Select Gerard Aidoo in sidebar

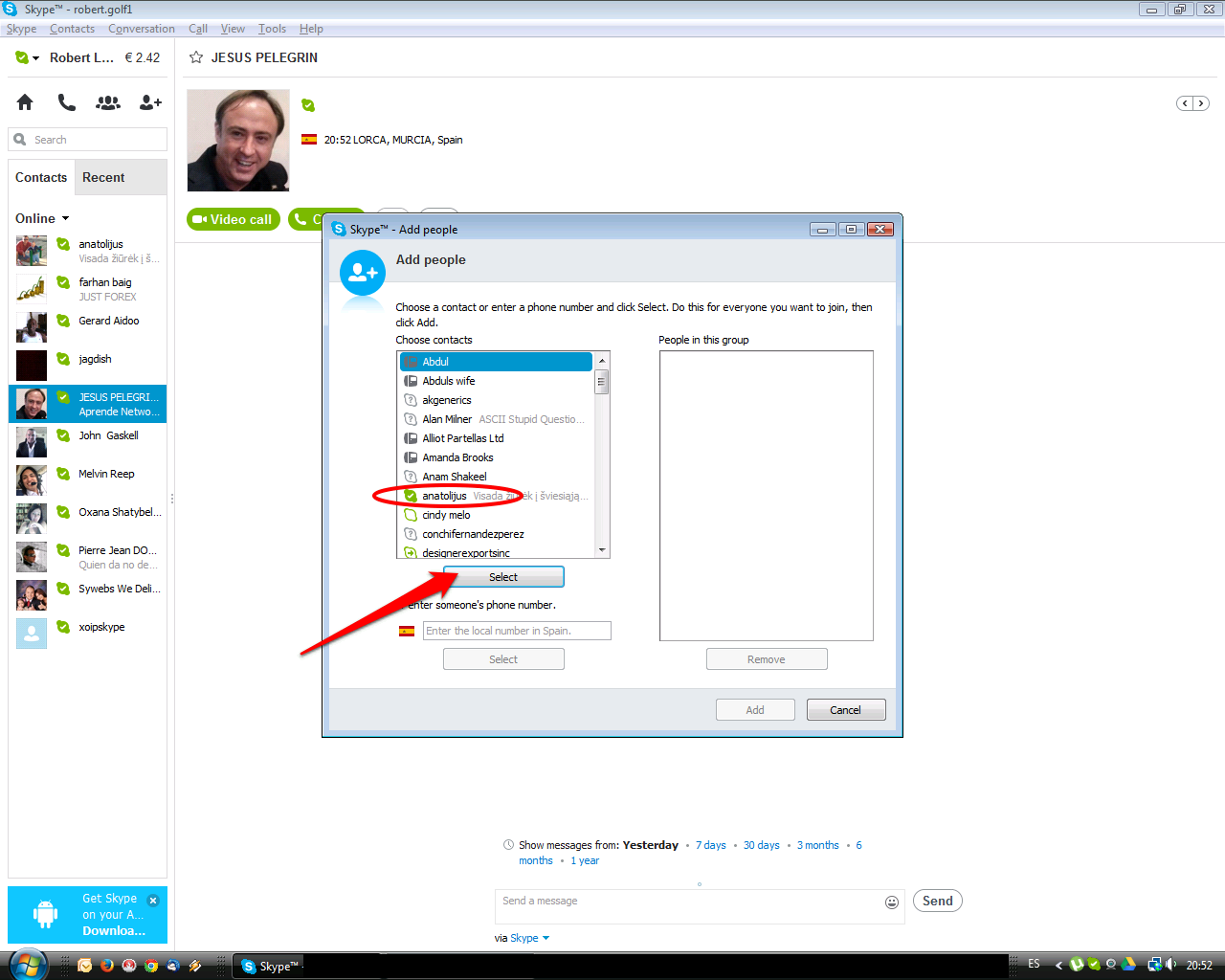pos(88,327)
